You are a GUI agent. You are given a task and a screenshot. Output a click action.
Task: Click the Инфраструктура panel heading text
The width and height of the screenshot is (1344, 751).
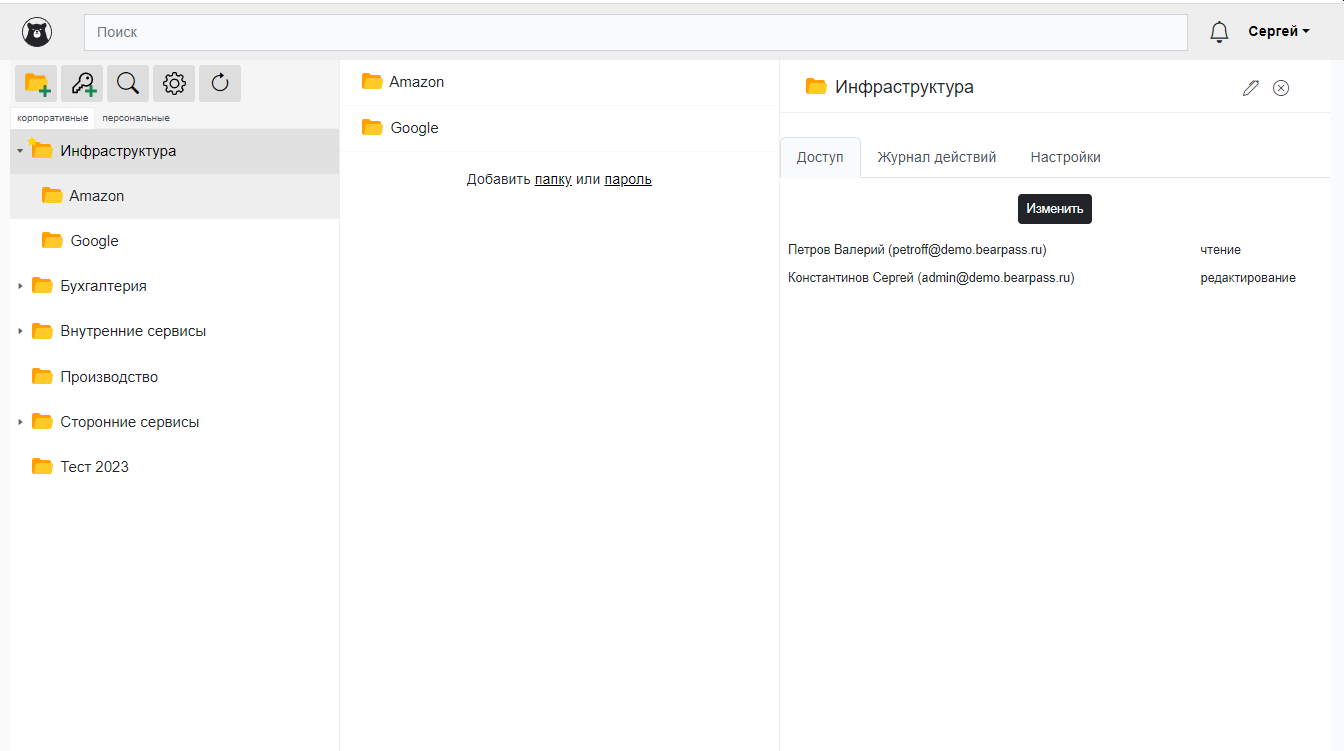pyautogui.click(x=904, y=87)
